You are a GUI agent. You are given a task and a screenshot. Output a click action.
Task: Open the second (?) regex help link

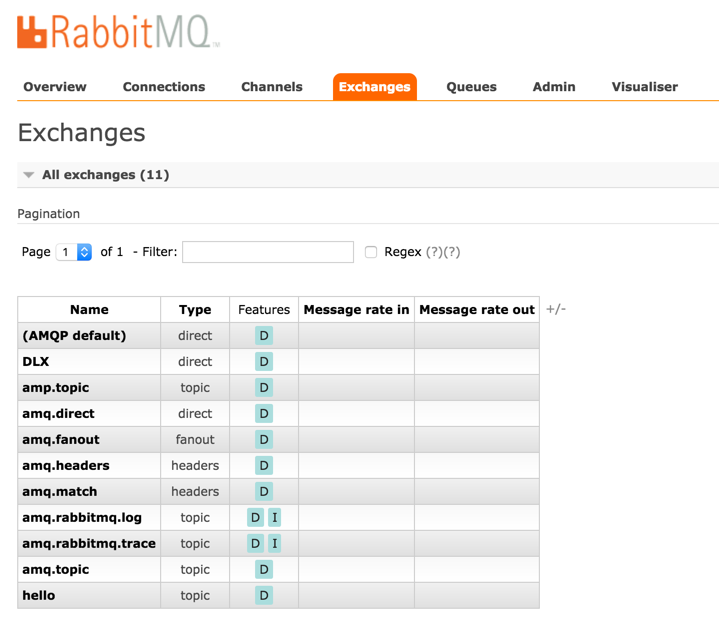[452, 252]
